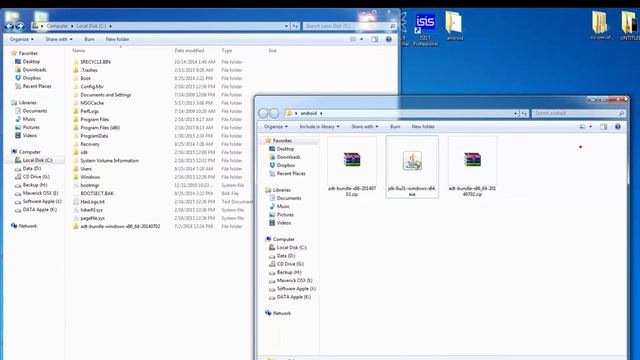
Task: Focus Search android field
Action: [x=579, y=113]
